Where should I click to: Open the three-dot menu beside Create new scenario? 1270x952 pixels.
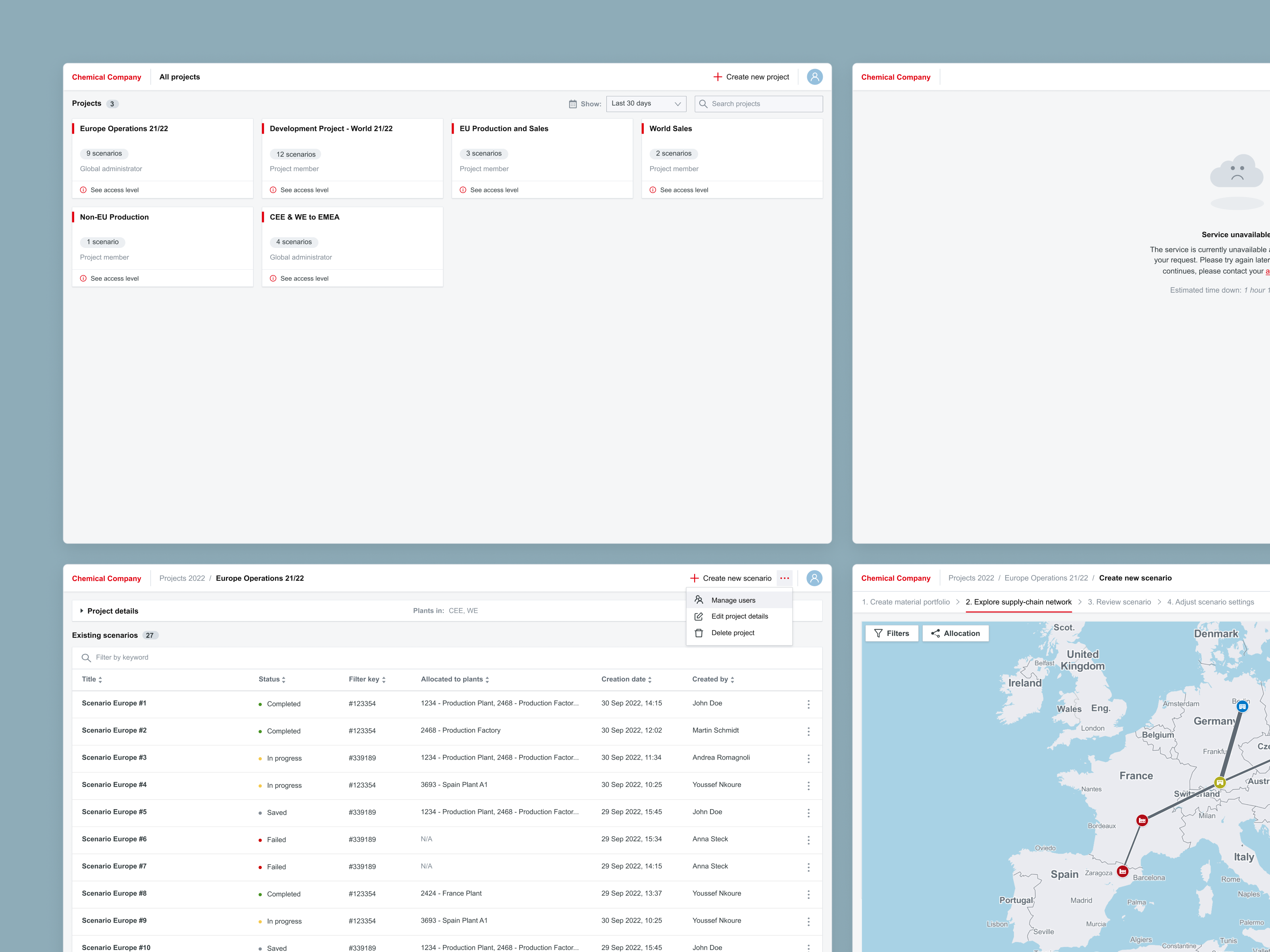pos(784,578)
